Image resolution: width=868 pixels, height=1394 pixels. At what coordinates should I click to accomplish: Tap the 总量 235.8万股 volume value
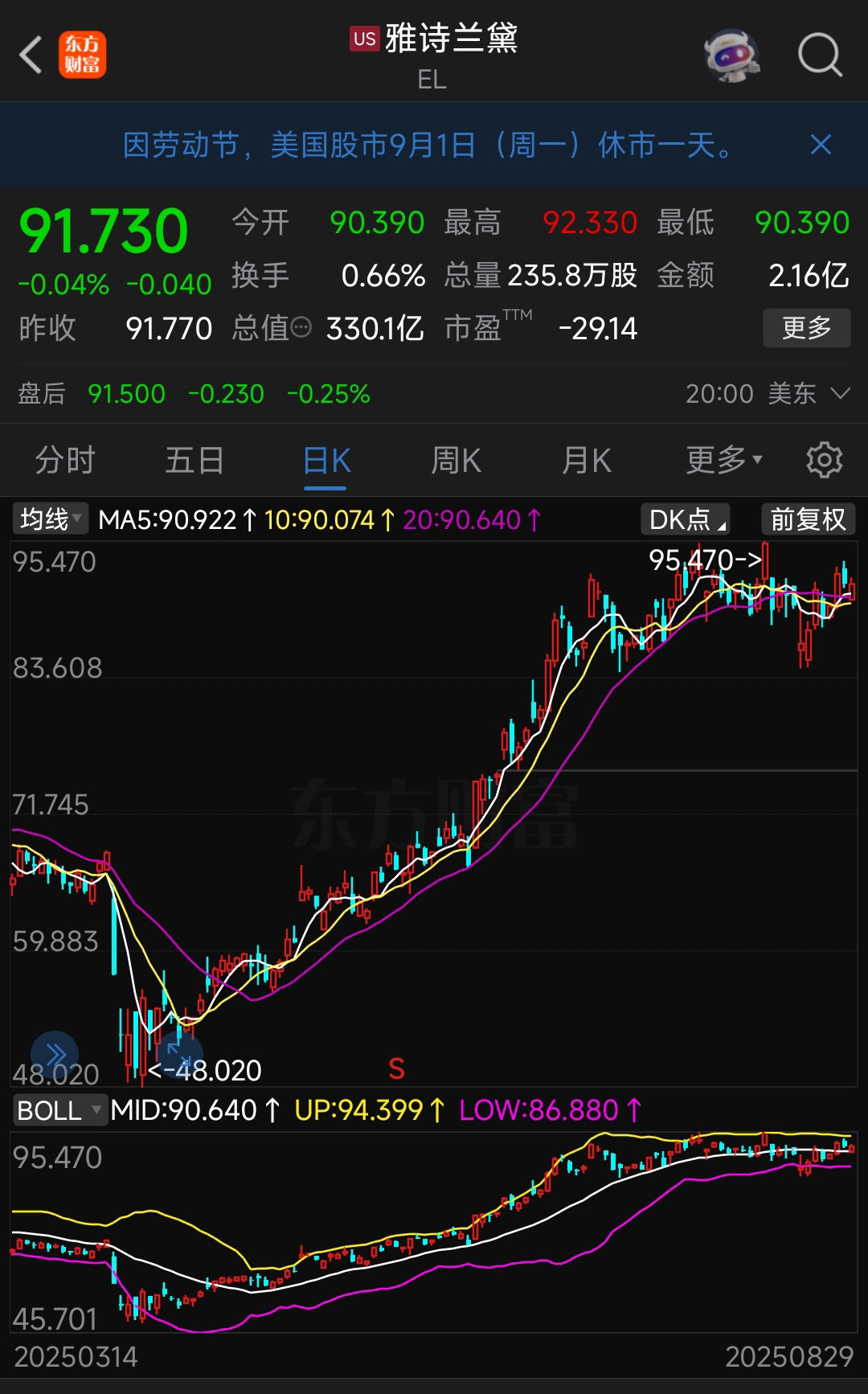coord(572,276)
